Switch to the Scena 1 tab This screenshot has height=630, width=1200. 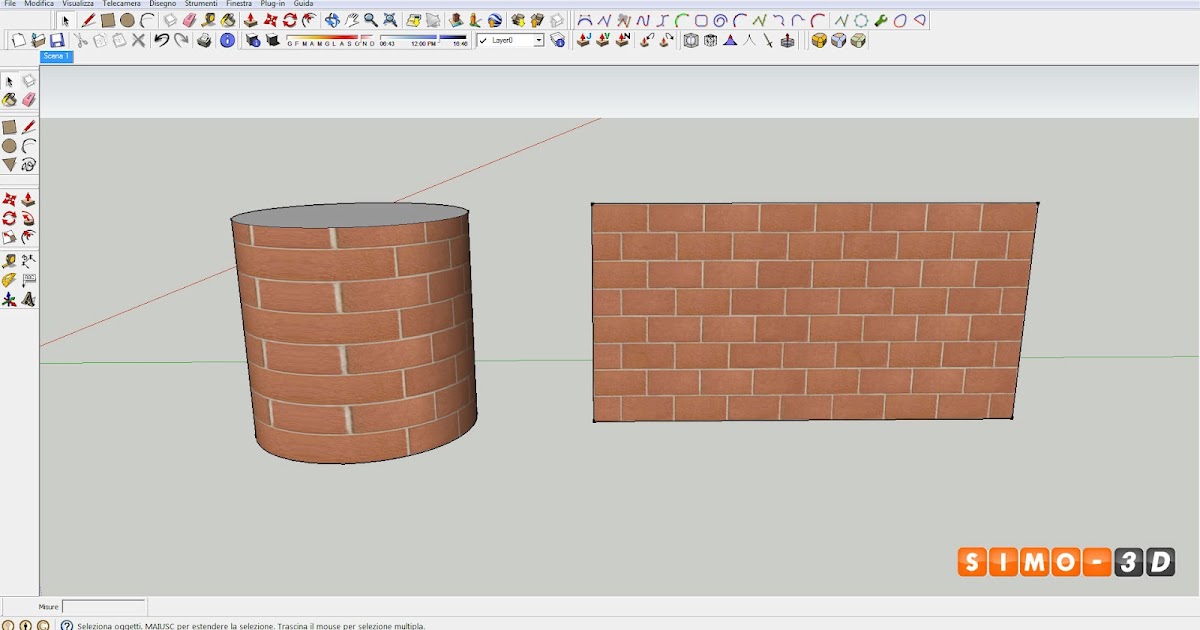tap(56, 57)
